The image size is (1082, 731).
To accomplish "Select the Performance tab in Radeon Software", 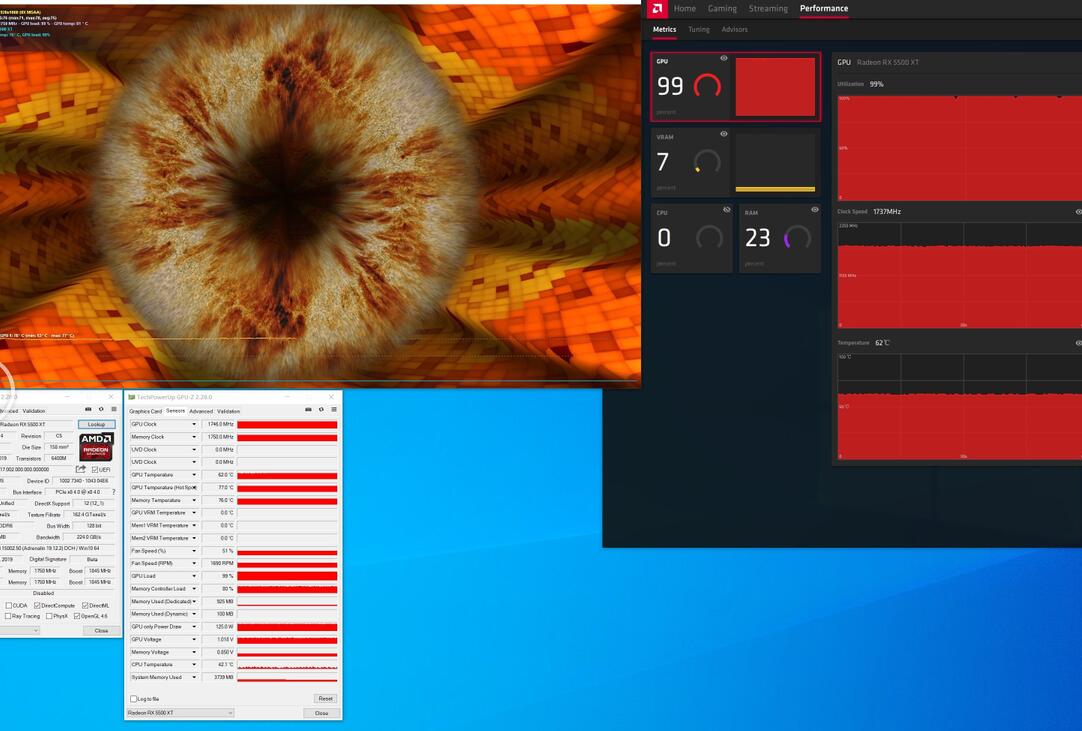I will tap(824, 8).
